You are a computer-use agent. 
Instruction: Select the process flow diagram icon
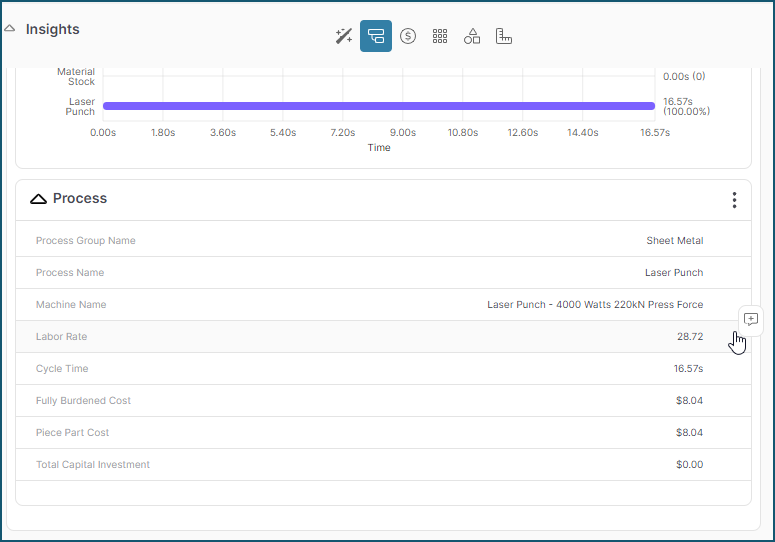376,36
